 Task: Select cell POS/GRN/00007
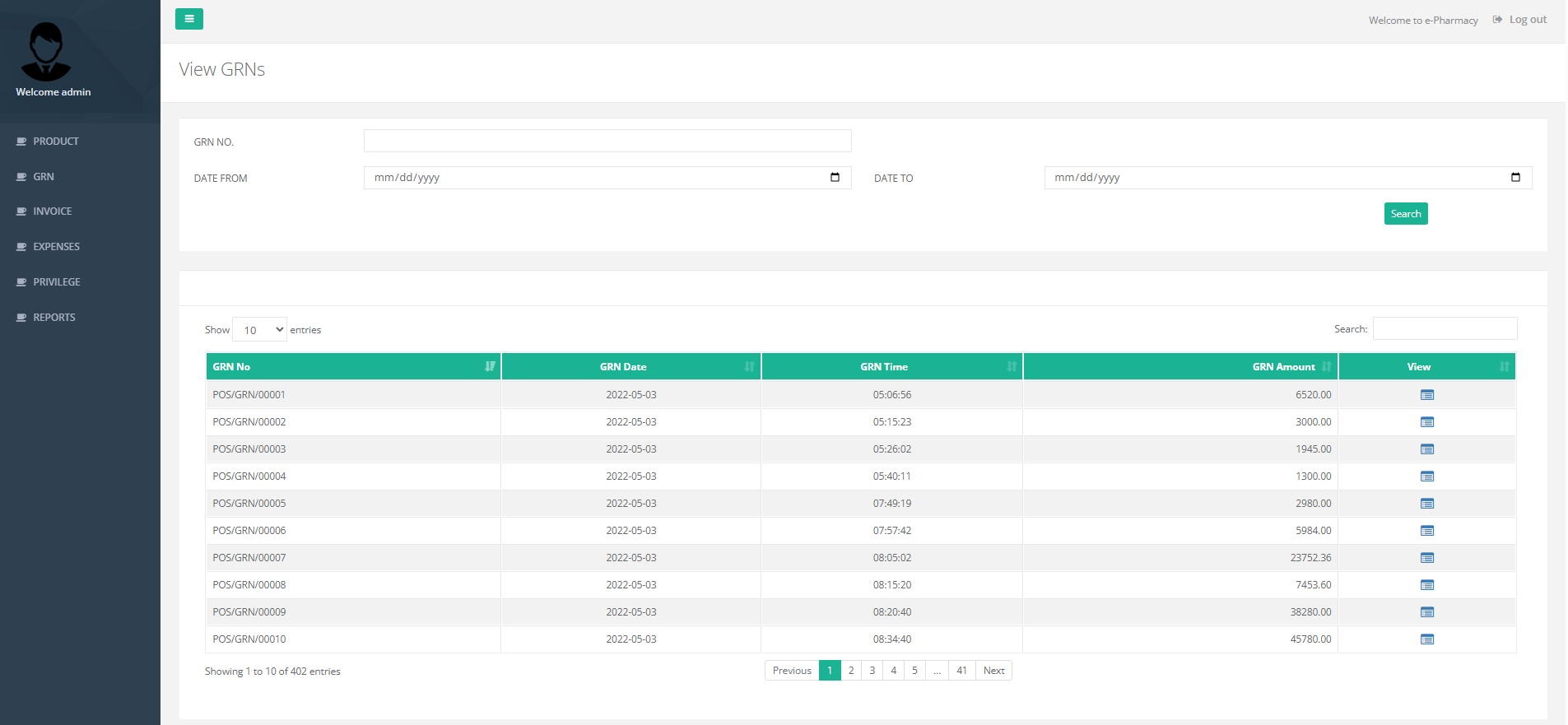tap(353, 558)
